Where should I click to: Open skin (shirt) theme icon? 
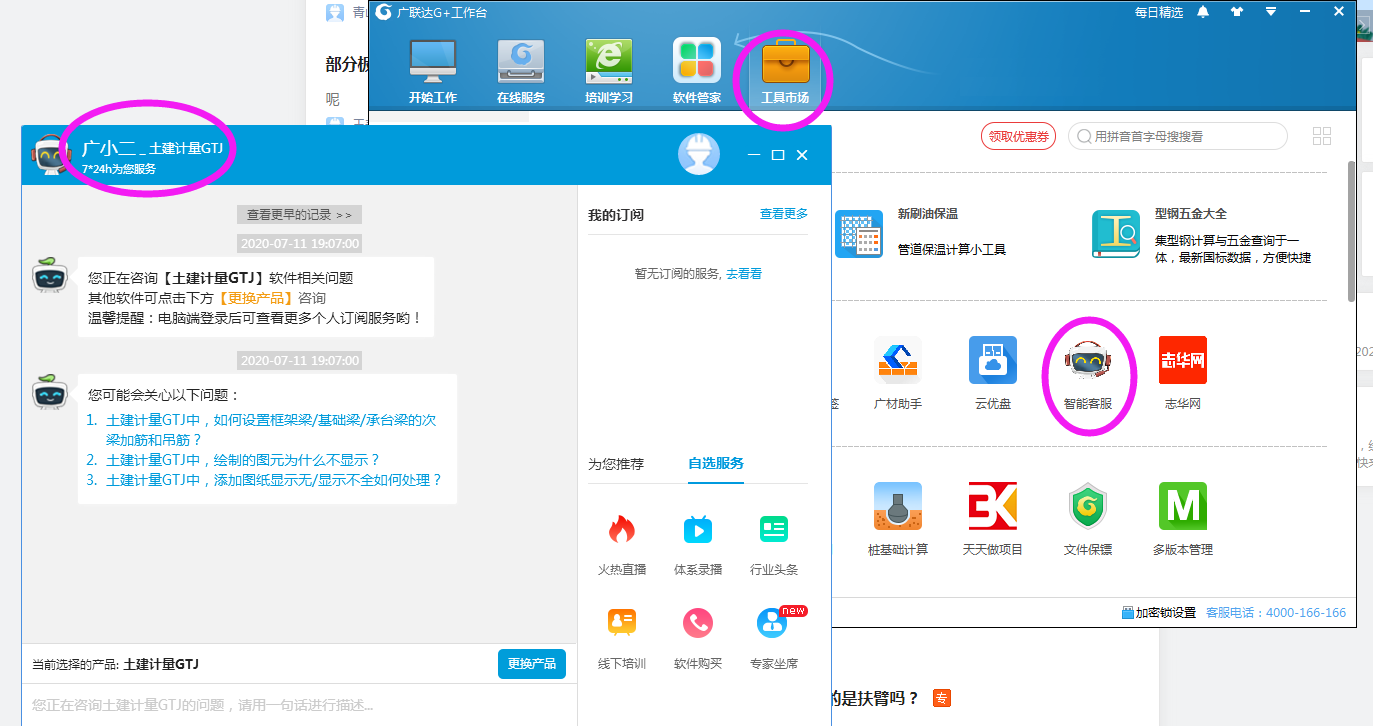tap(1237, 12)
